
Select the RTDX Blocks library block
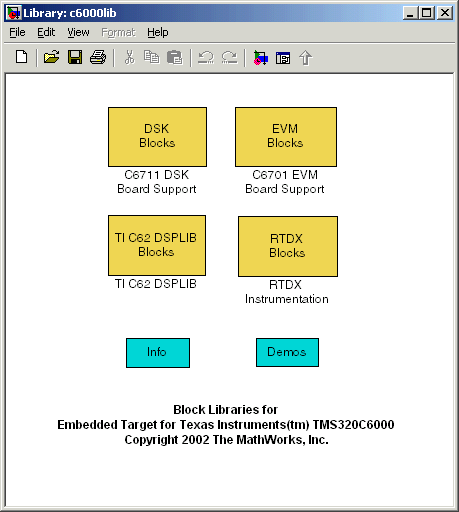coord(288,246)
